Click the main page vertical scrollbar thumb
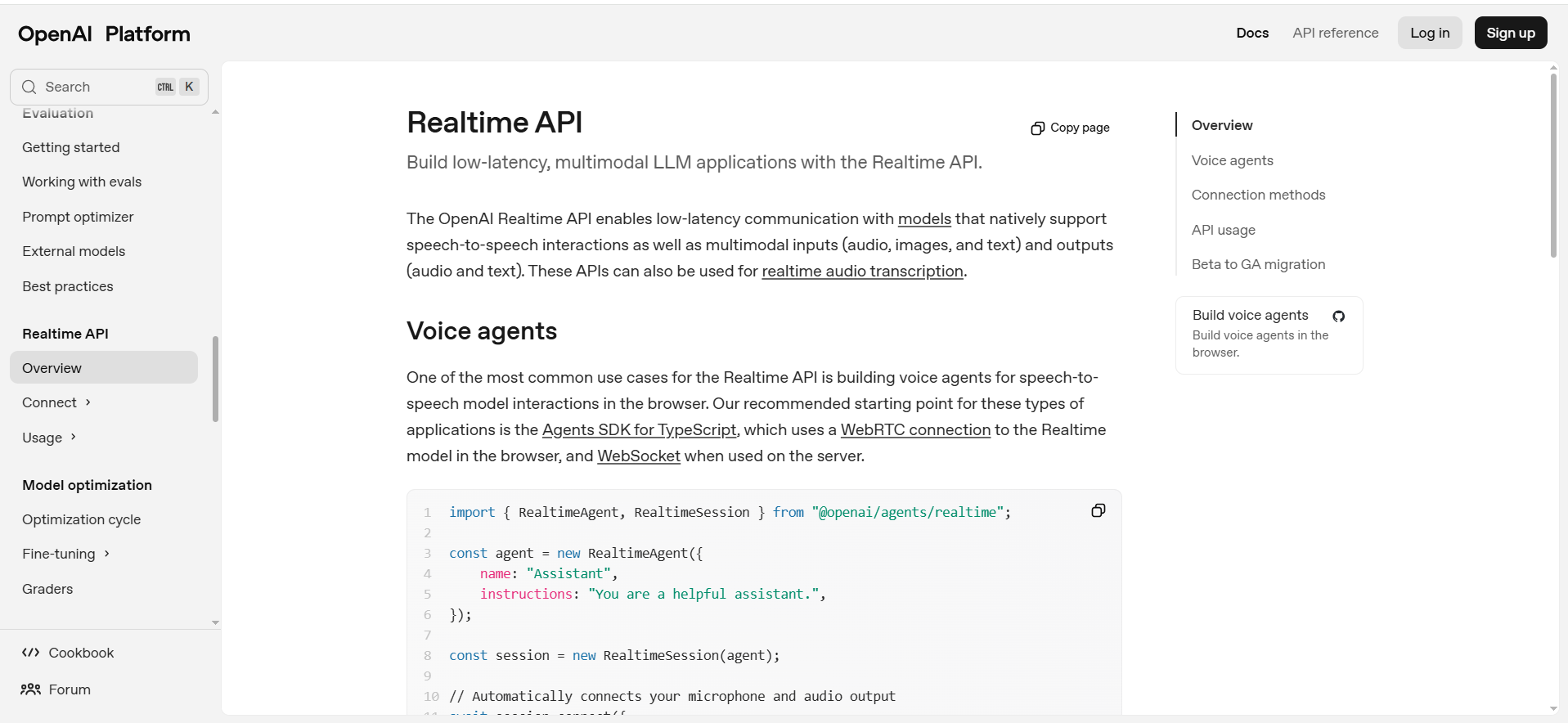 coord(1553,166)
